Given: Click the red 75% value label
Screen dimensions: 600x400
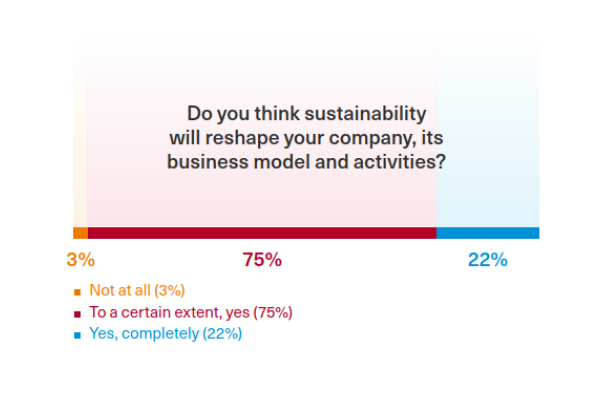Looking at the screenshot, I should click(x=262, y=260).
